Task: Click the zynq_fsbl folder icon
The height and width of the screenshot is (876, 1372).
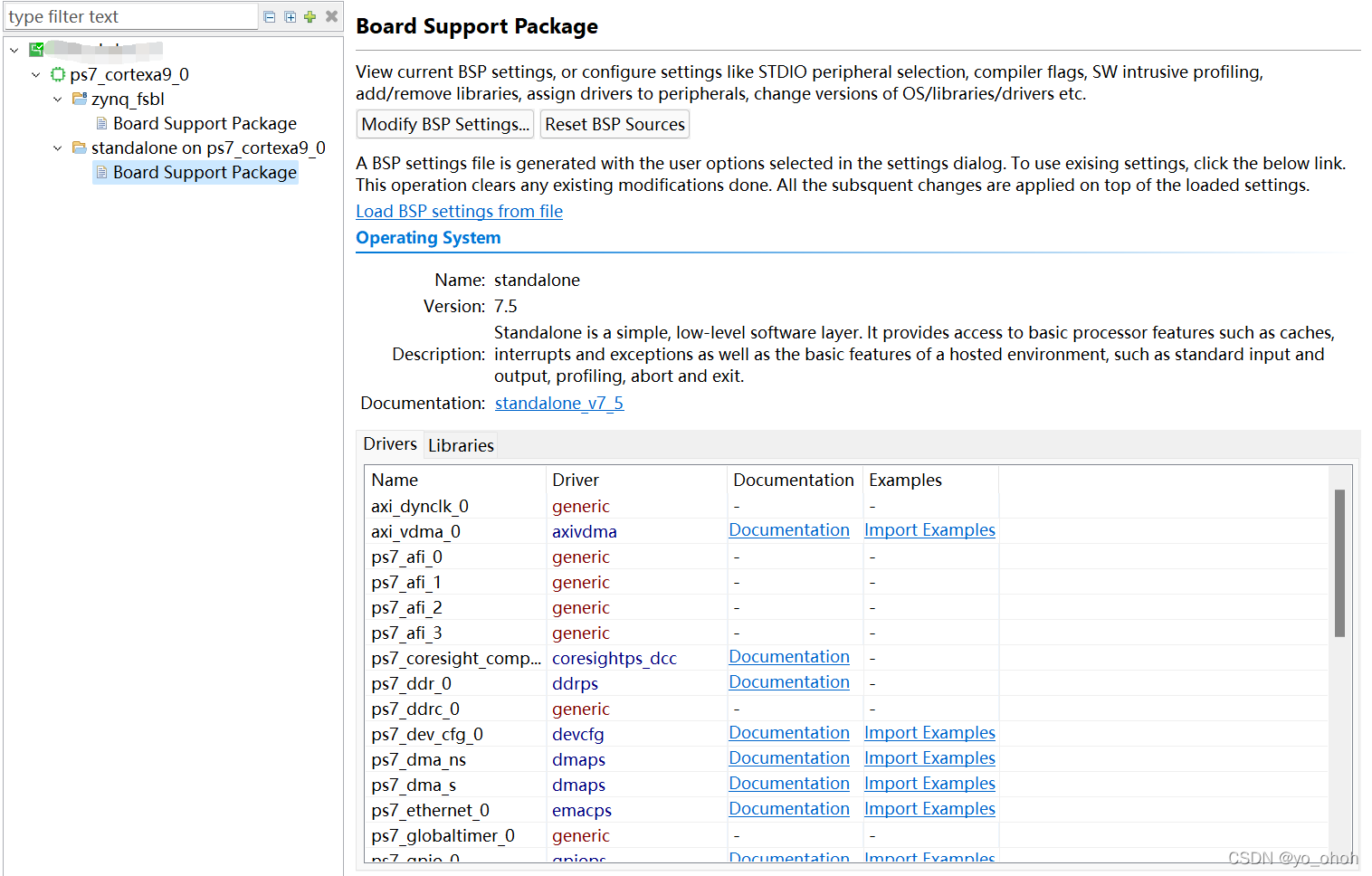Action: (80, 99)
